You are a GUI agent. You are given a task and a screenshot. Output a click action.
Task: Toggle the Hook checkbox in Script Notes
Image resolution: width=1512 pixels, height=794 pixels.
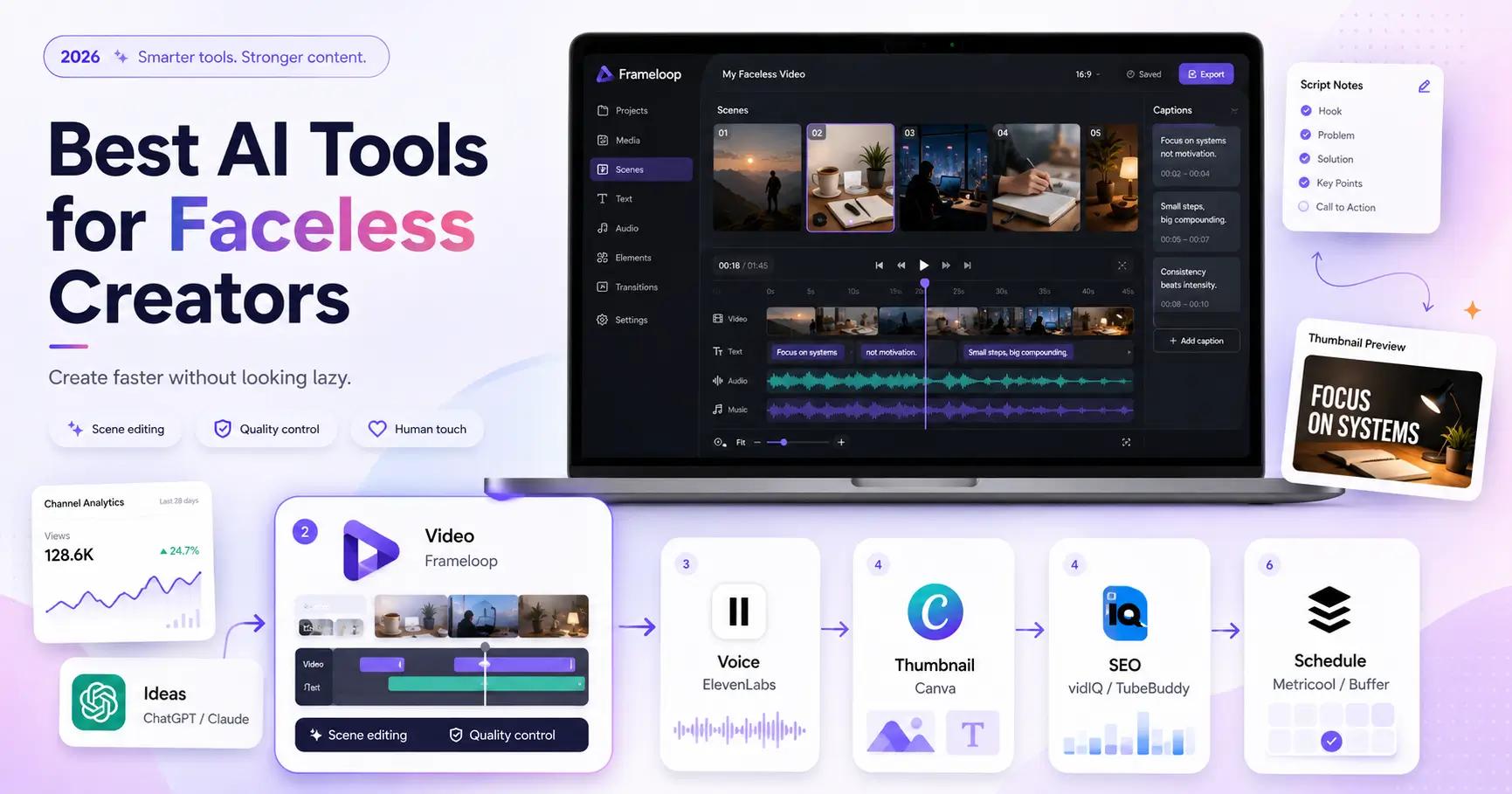click(x=1306, y=111)
